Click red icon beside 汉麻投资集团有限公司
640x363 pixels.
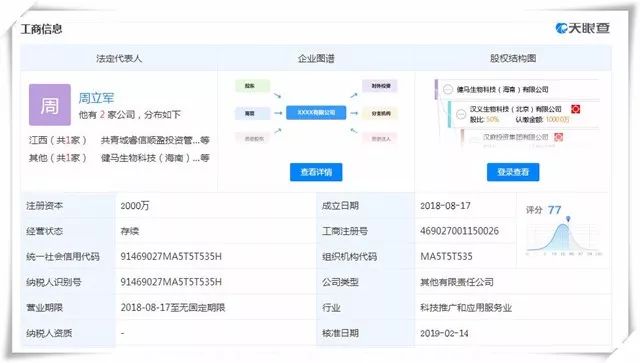[558, 137]
